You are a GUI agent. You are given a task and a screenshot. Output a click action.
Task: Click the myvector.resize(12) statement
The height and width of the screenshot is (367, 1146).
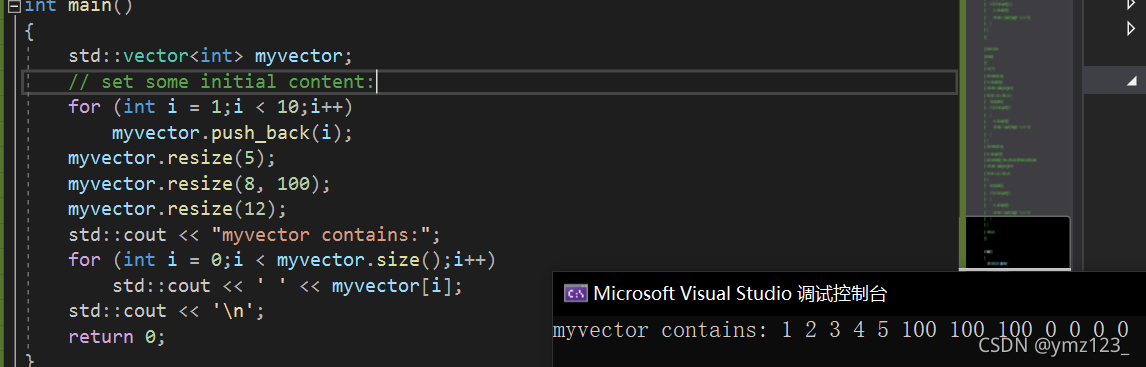(x=178, y=209)
